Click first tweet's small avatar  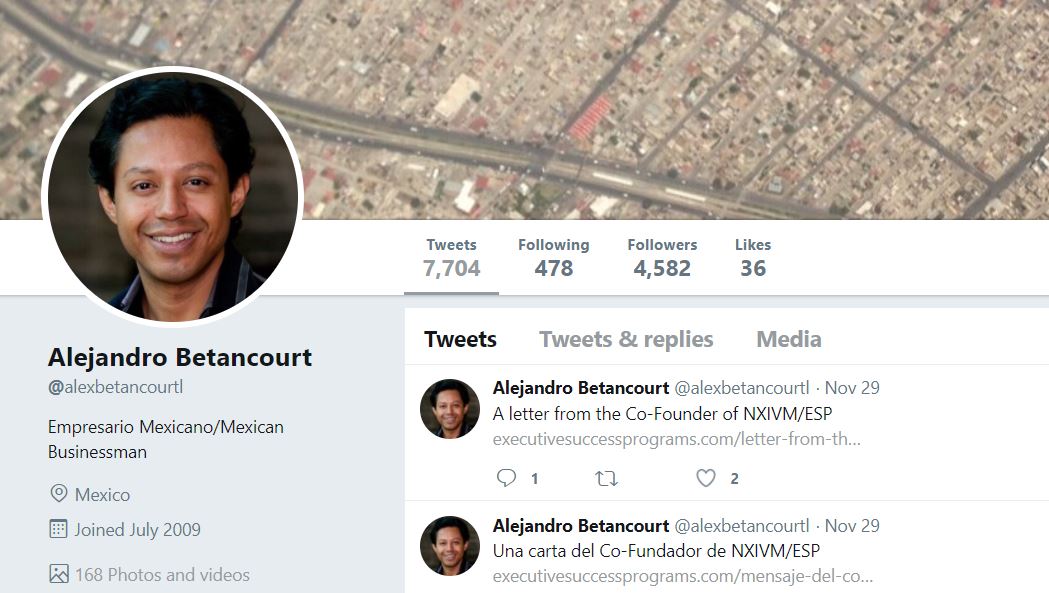[x=450, y=409]
